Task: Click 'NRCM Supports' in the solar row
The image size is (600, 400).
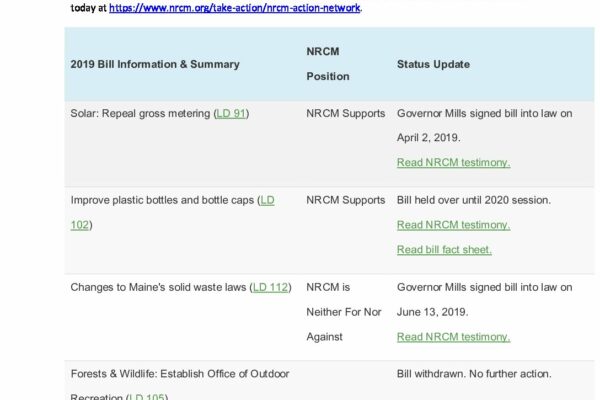Action: coord(345,113)
